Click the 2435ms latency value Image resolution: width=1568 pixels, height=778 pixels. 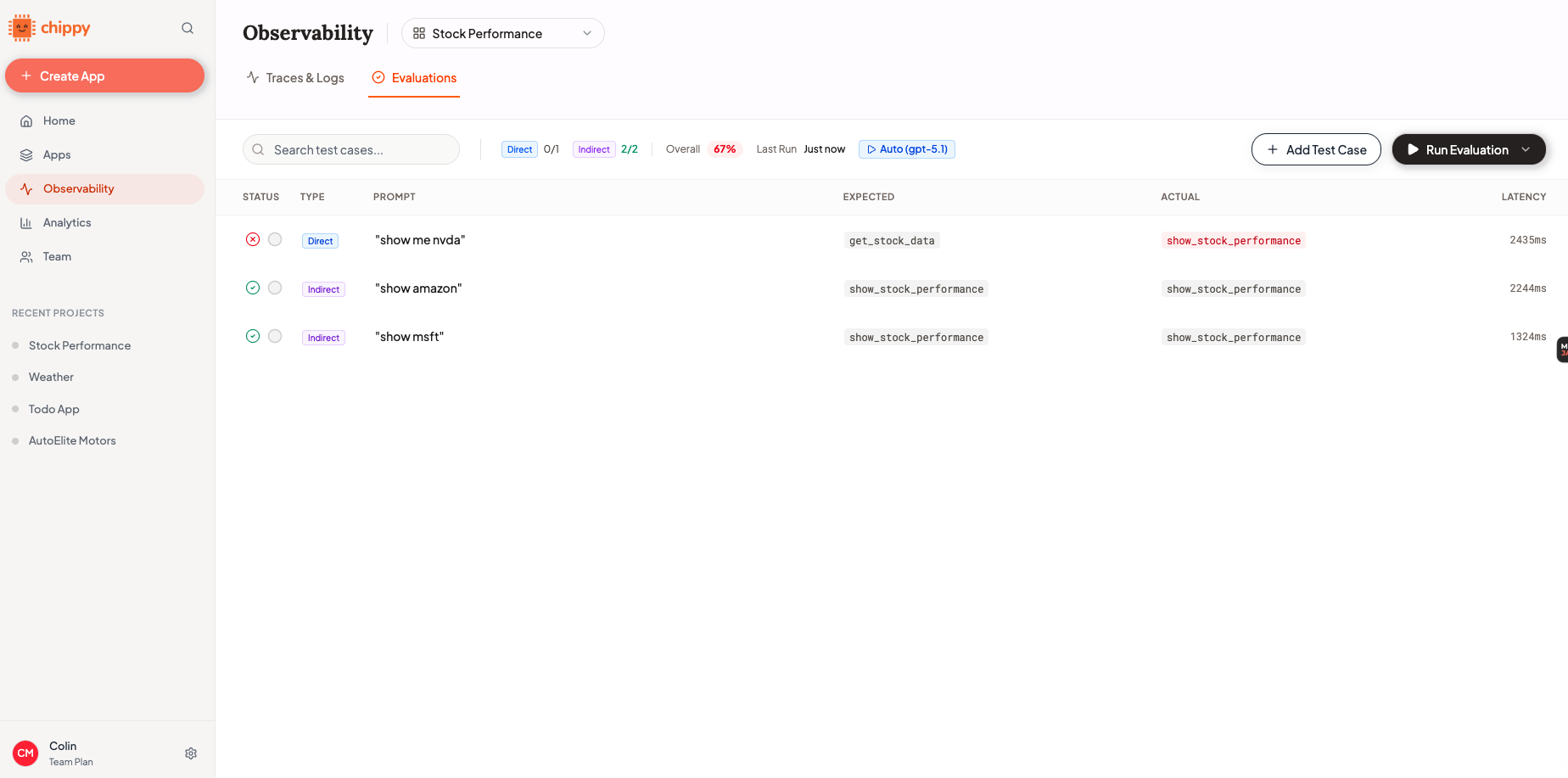[x=1527, y=240]
